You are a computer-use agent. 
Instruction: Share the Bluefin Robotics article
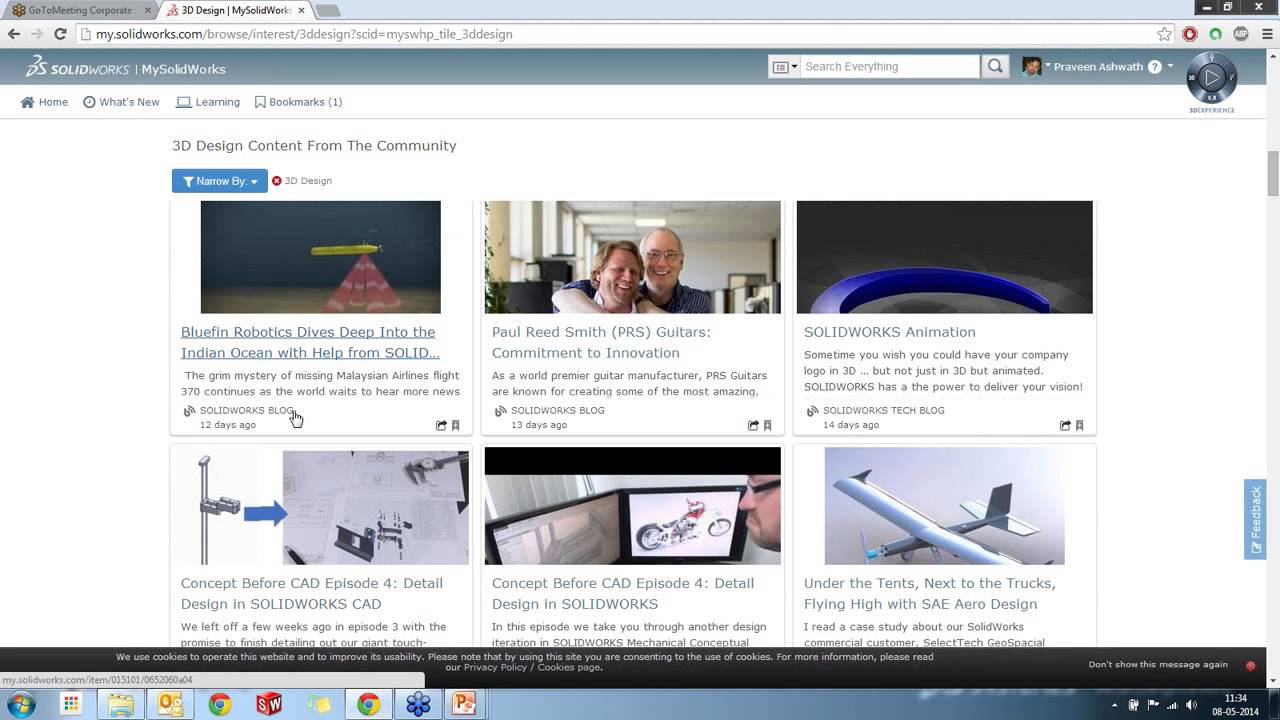tap(441, 425)
